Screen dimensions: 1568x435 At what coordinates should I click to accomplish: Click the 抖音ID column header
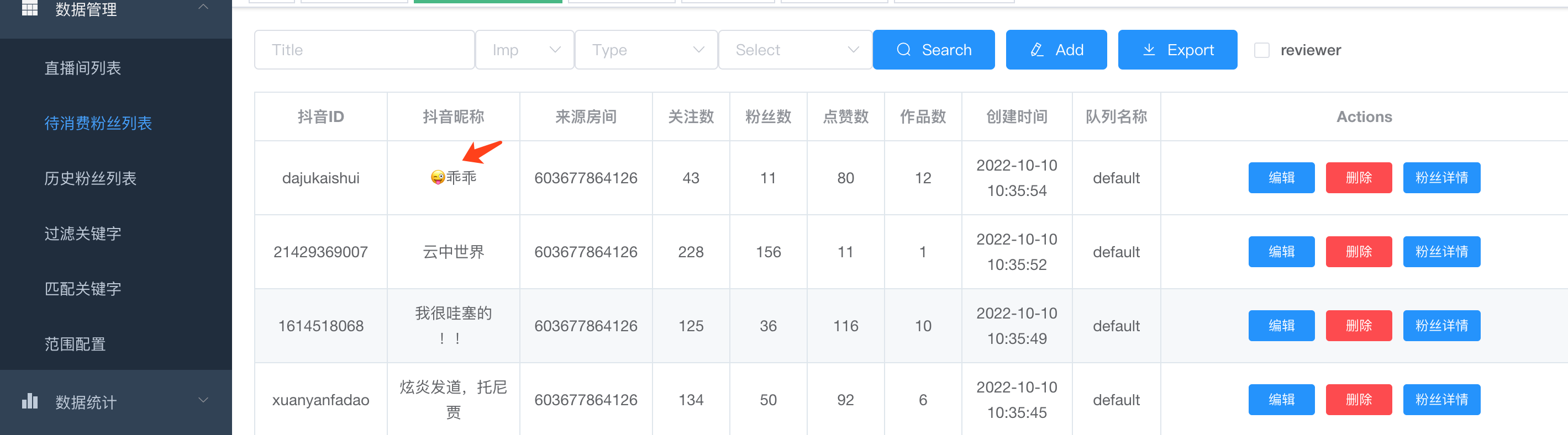click(x=321, y=117)
